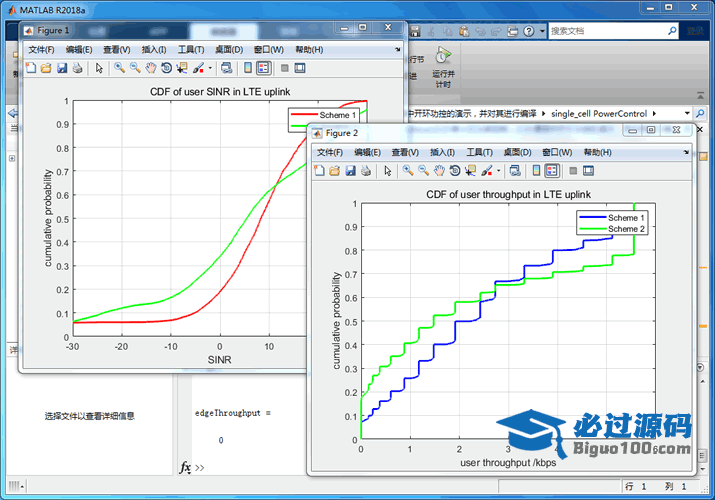Insert Colorbar in Figure 2

pyautogui.click(x=536, y=171)
